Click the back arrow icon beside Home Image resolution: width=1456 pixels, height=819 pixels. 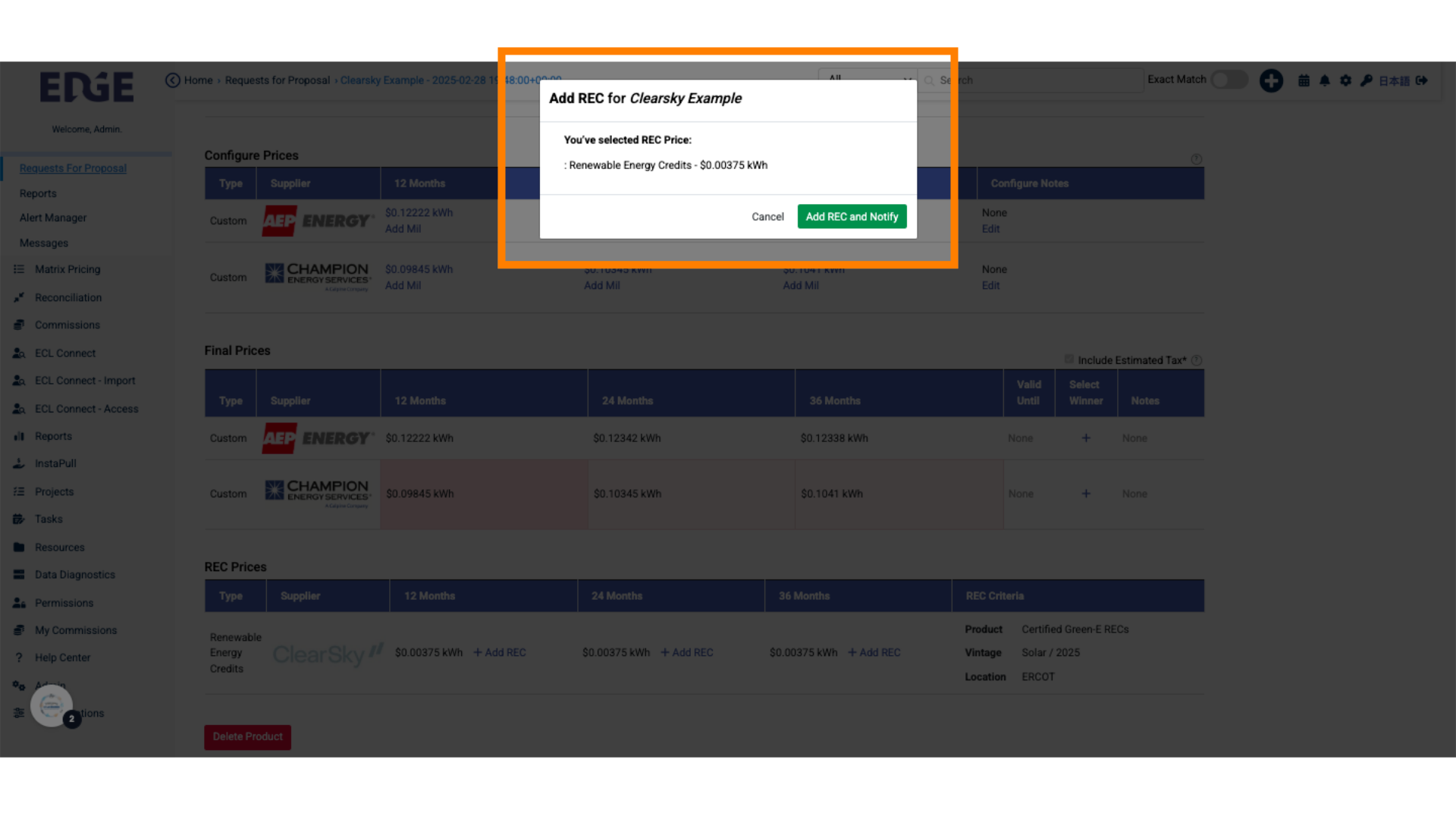(173, 80)
